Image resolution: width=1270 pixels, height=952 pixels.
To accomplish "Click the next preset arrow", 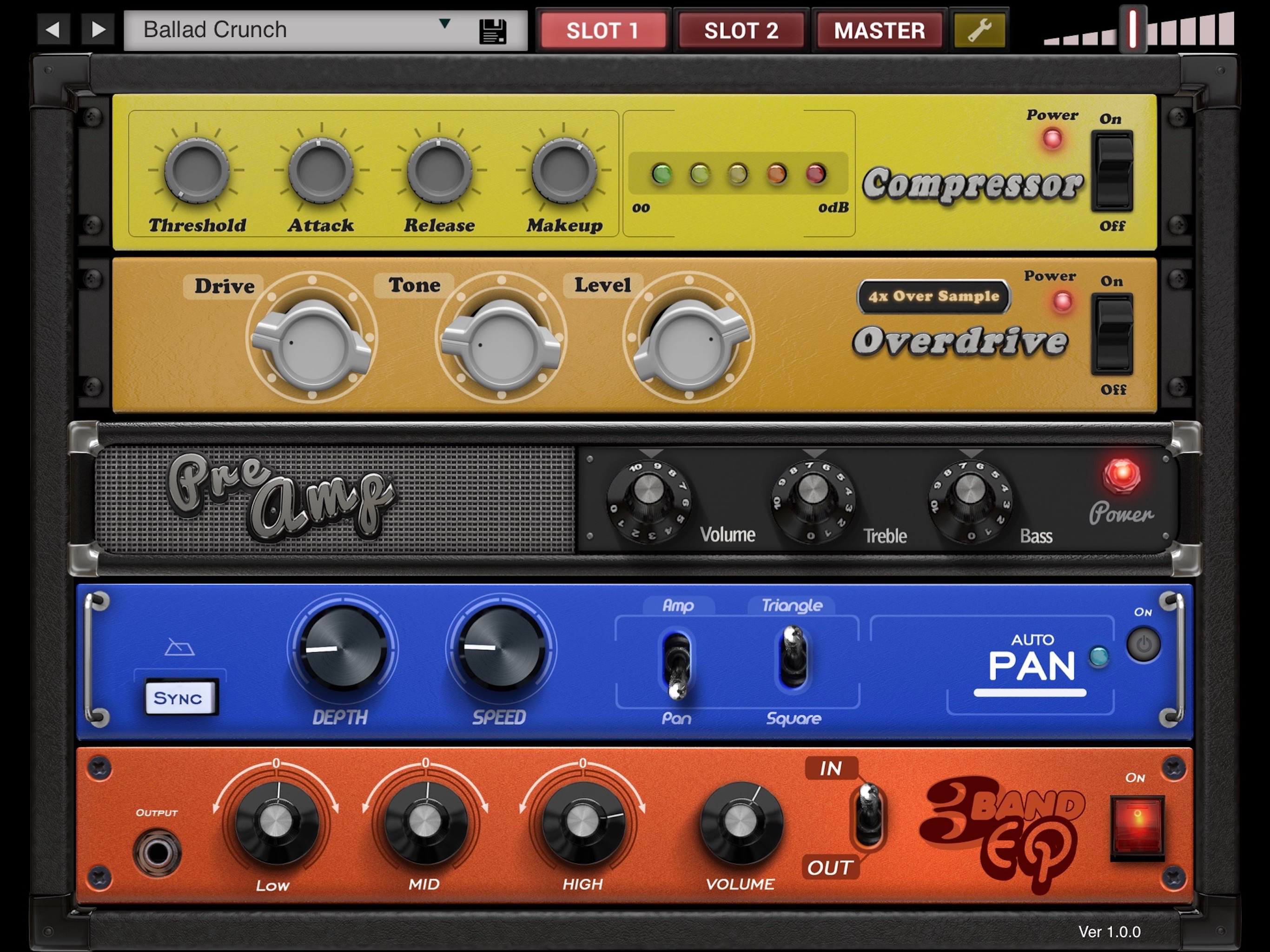I will coord(98,29).
